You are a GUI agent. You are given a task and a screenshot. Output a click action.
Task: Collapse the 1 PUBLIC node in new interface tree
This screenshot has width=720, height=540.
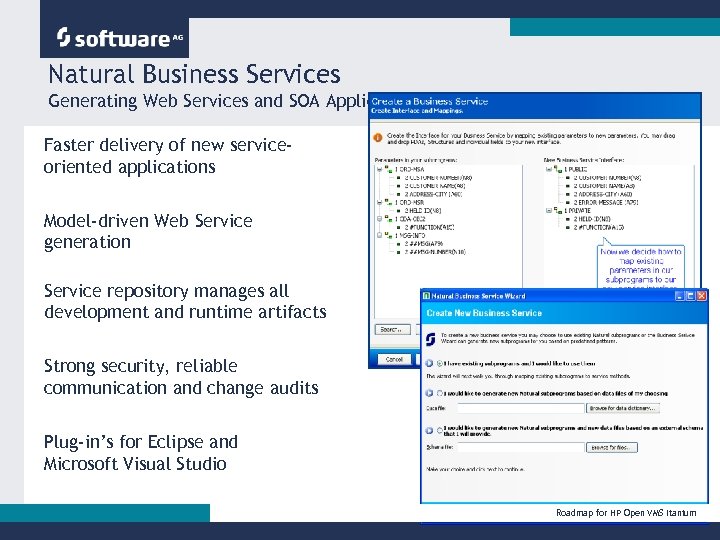coord(549,169)
